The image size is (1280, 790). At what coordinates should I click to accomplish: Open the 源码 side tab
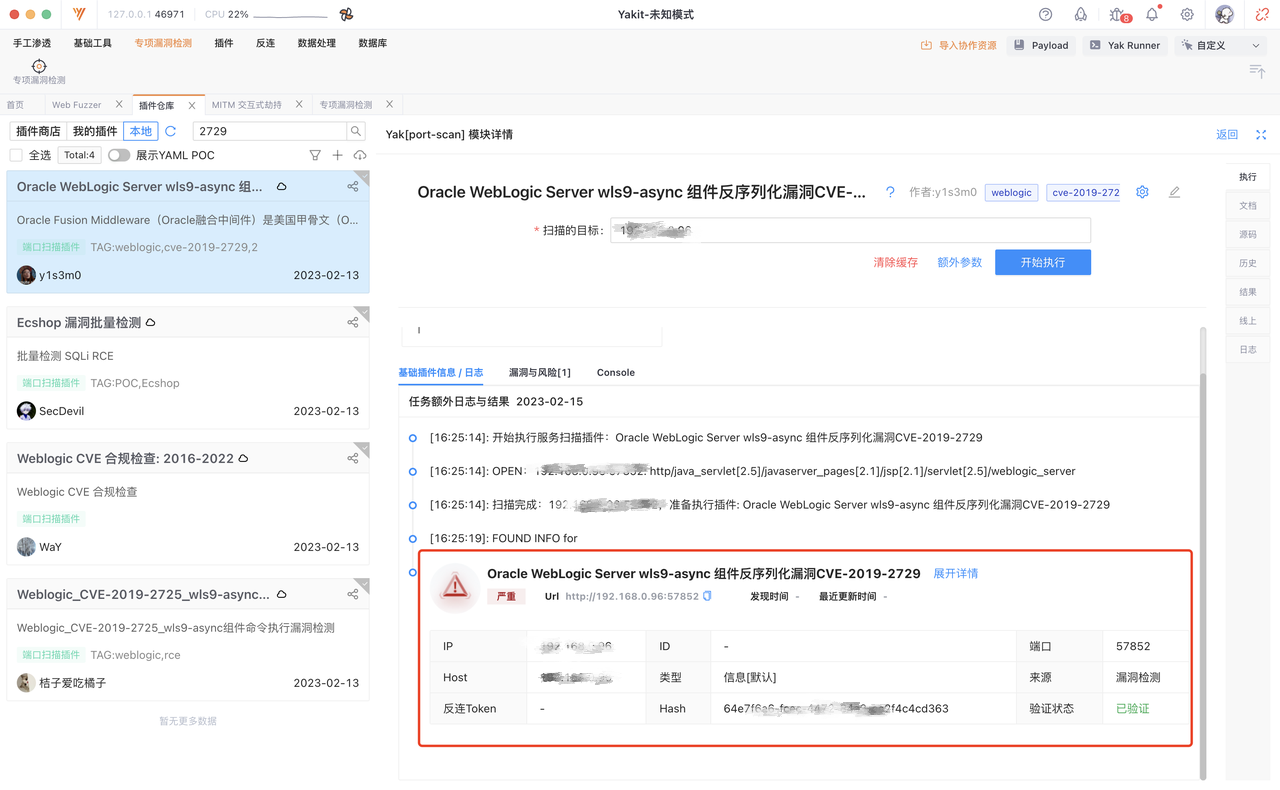click(1248, 234)
